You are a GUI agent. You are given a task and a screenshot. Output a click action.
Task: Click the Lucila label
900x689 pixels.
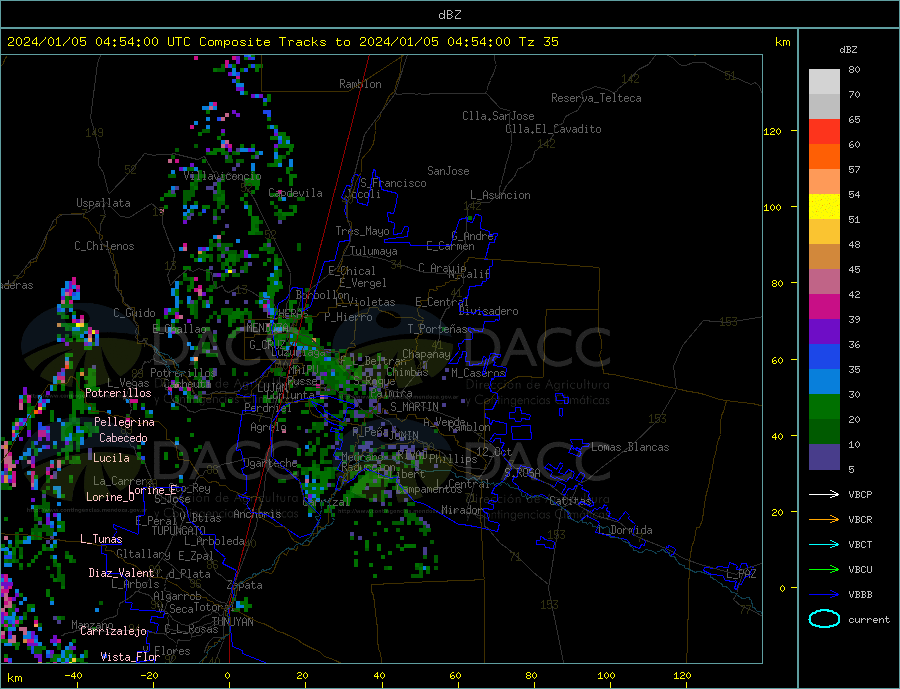click(x=111, y=458)
